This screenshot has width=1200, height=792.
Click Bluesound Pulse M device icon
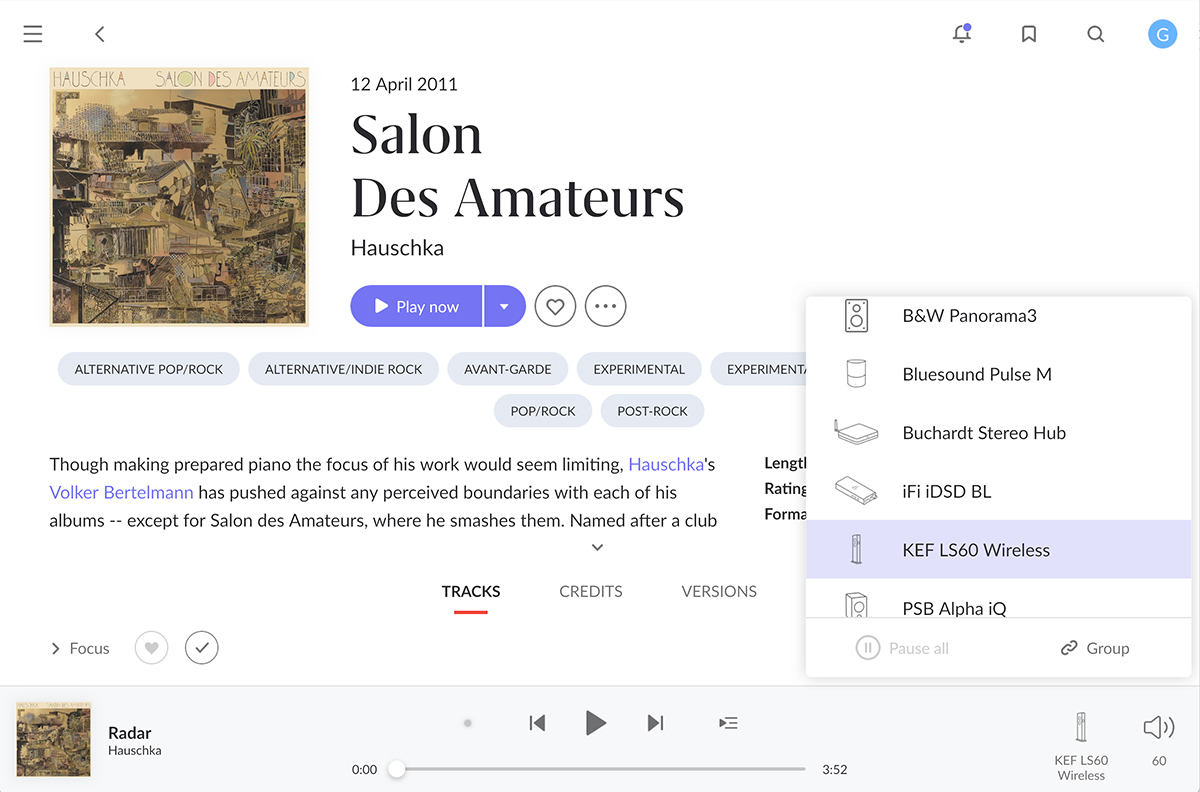click(x=856, y=374)
